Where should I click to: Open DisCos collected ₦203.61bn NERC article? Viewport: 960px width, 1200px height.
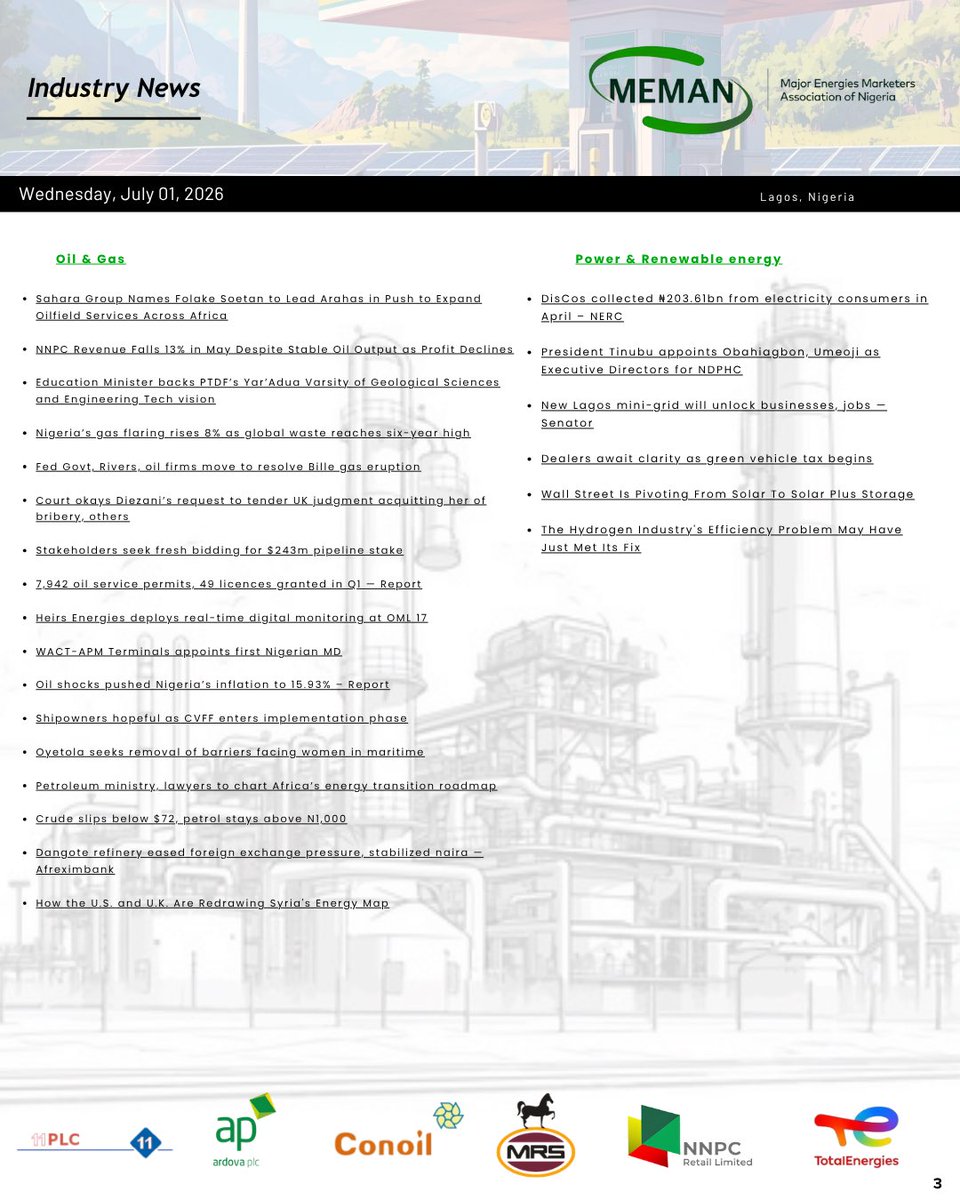tap(734, 307)
